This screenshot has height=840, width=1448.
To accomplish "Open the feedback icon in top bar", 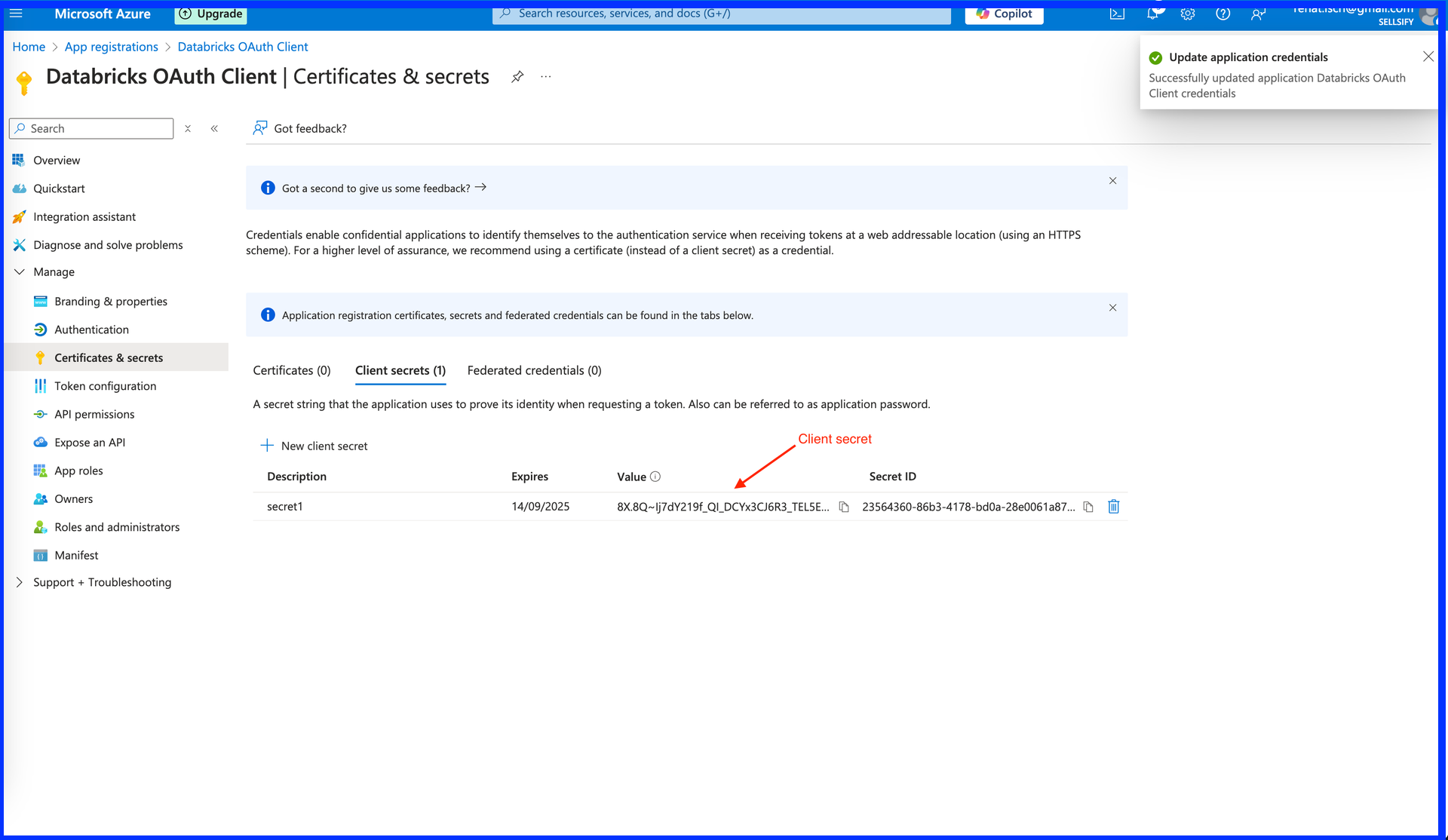I will coord(1258,14).
